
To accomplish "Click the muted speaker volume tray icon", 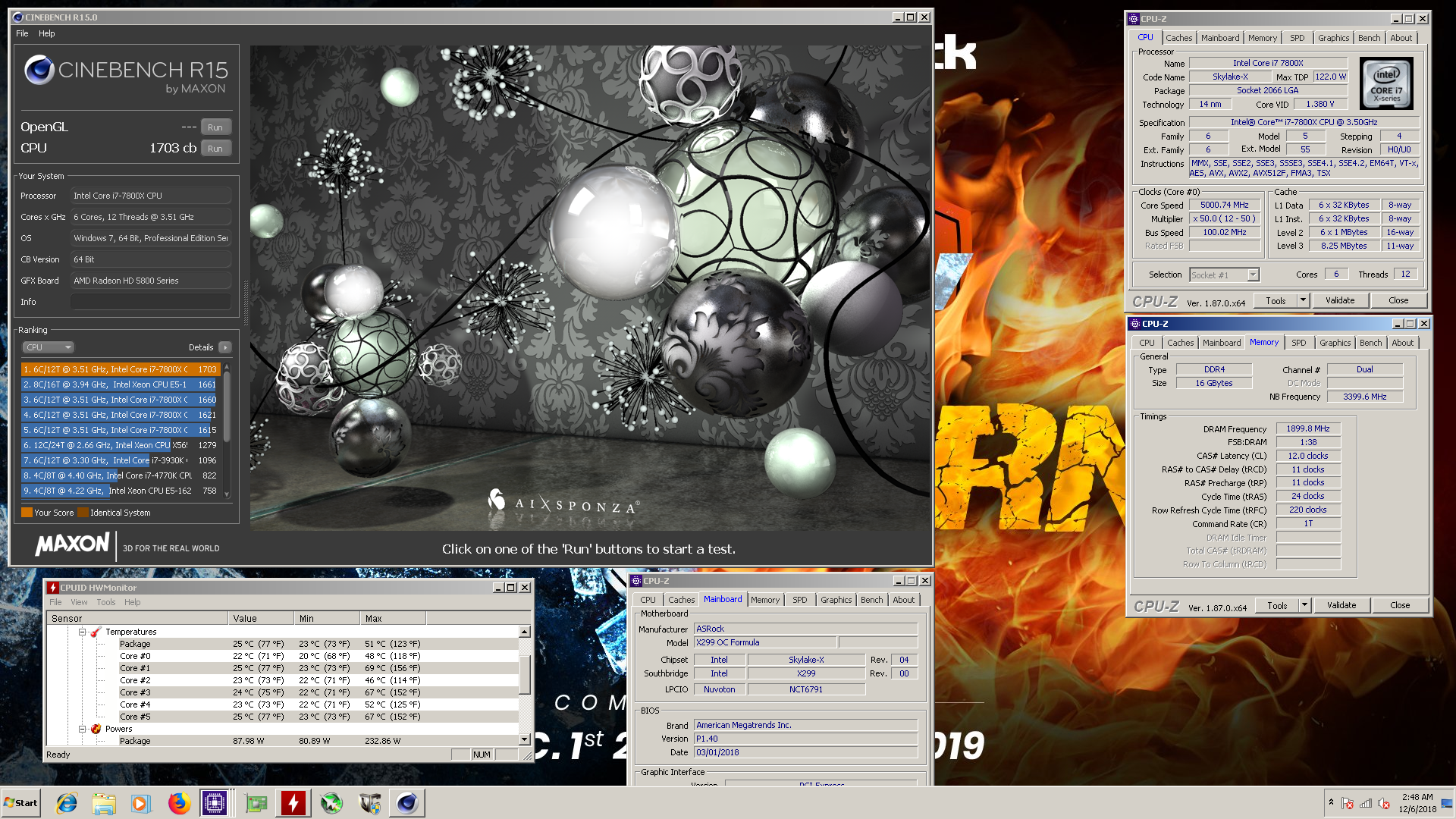I will (x=1384, y=804).
